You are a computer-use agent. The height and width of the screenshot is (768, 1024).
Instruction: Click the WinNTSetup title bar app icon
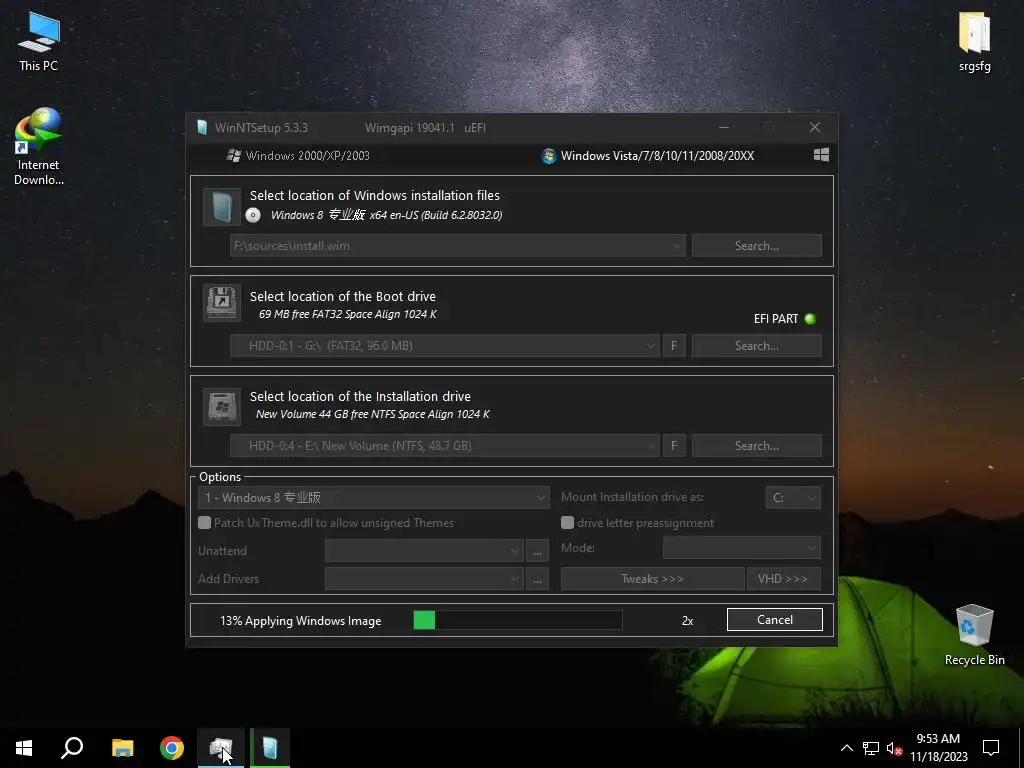click(202, 127)
